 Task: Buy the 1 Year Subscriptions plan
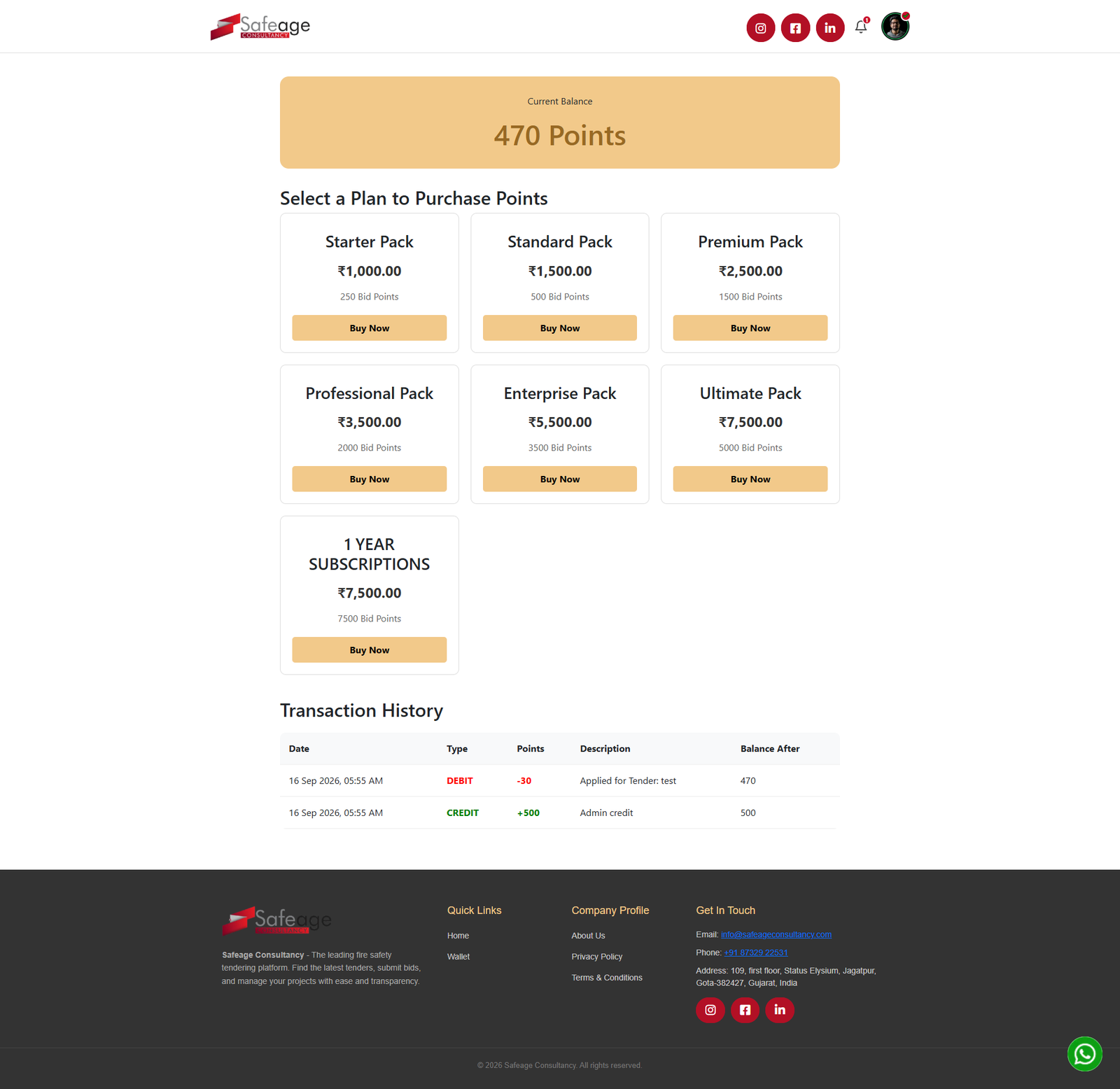[370, 650]
